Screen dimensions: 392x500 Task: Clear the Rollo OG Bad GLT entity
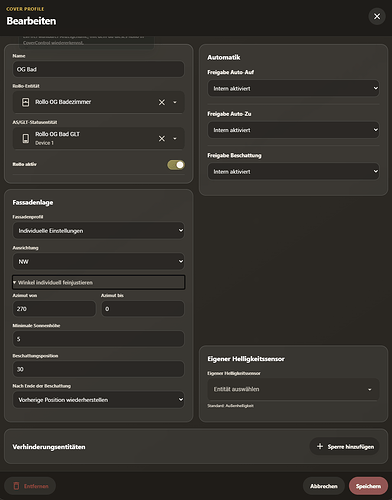point(162,138)
